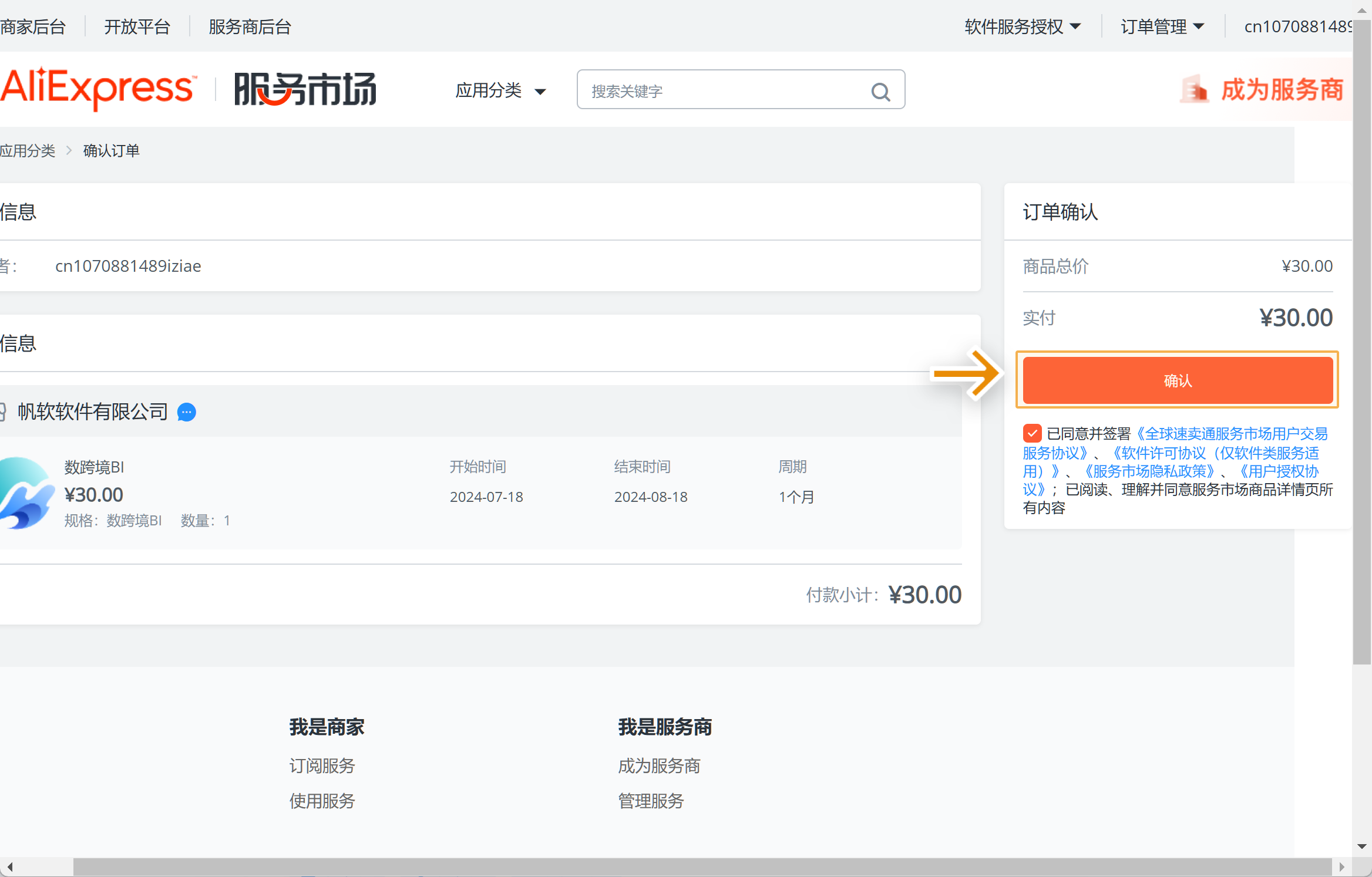Expand the 应用分类 dropdown
The width and height of the screenshot is (1372, 877).
click(500, 90)
